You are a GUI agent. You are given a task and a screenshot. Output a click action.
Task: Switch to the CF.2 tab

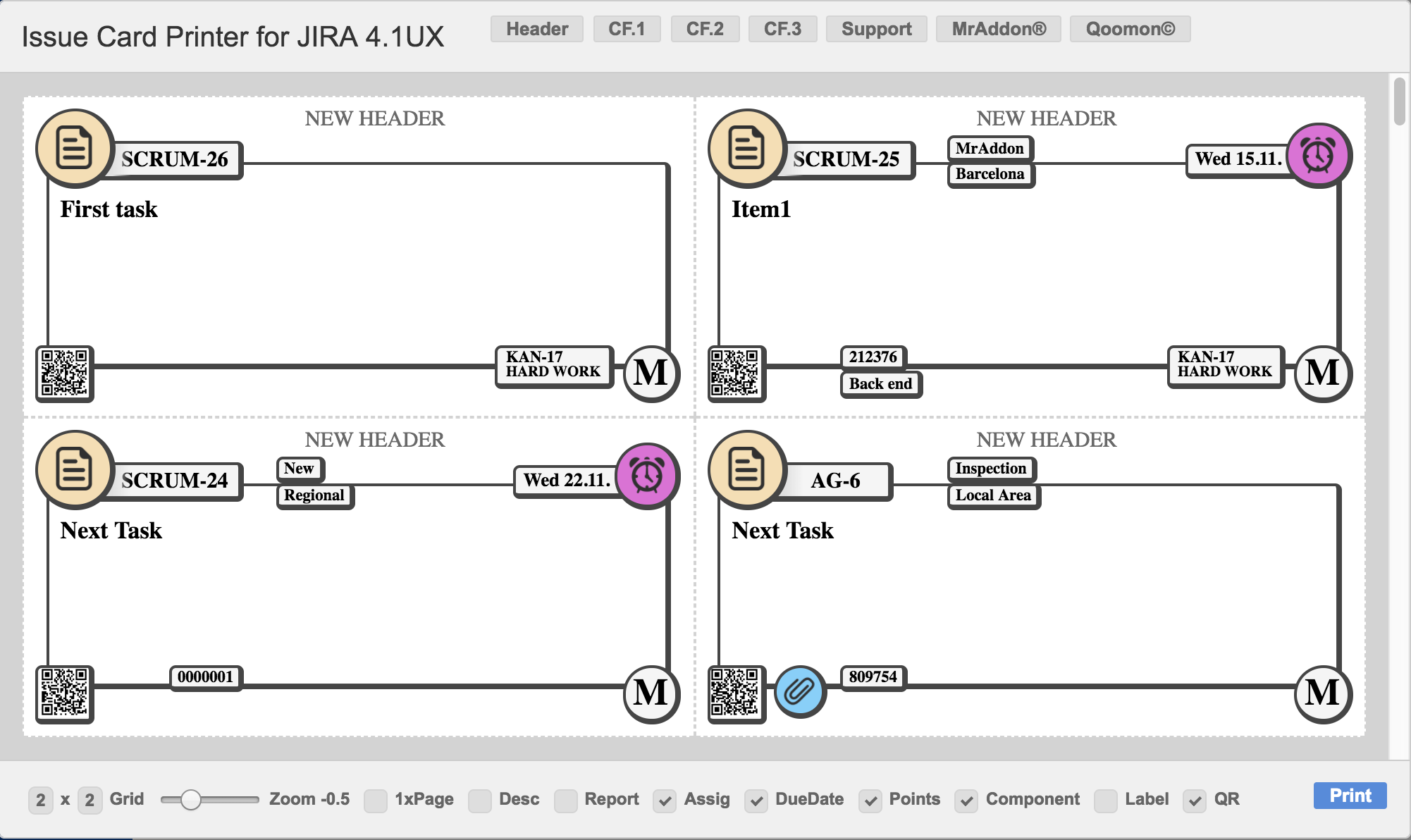705,29
